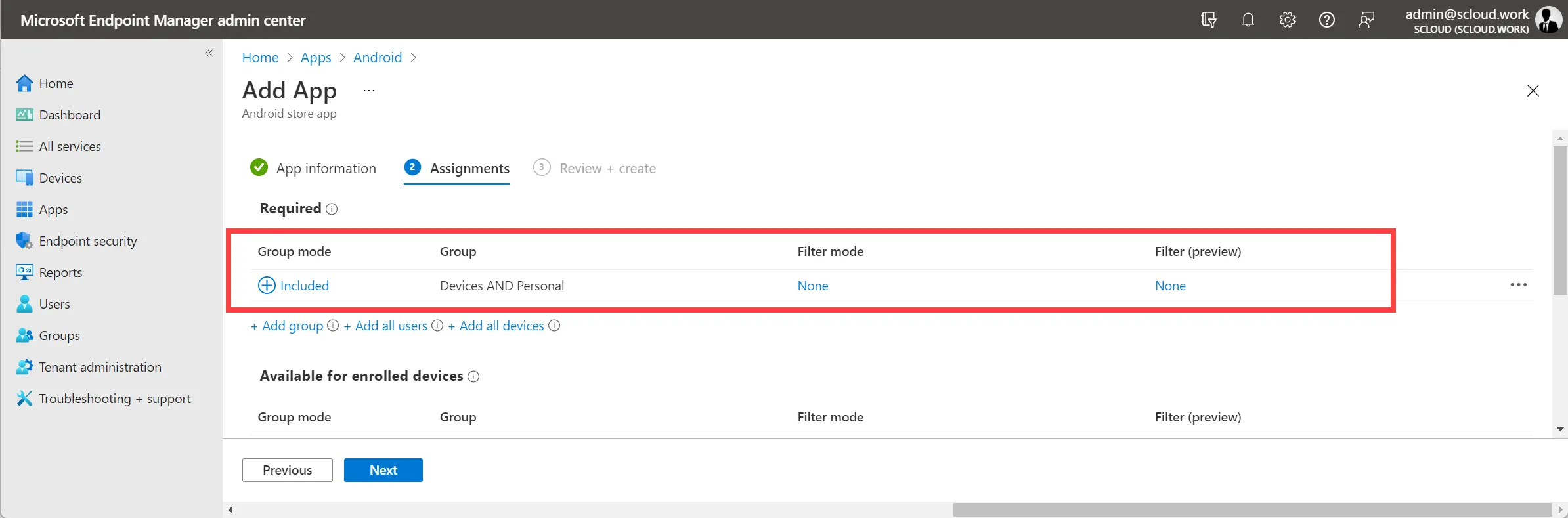Click the Next button

pyautogui.click(x=383, y=470)
